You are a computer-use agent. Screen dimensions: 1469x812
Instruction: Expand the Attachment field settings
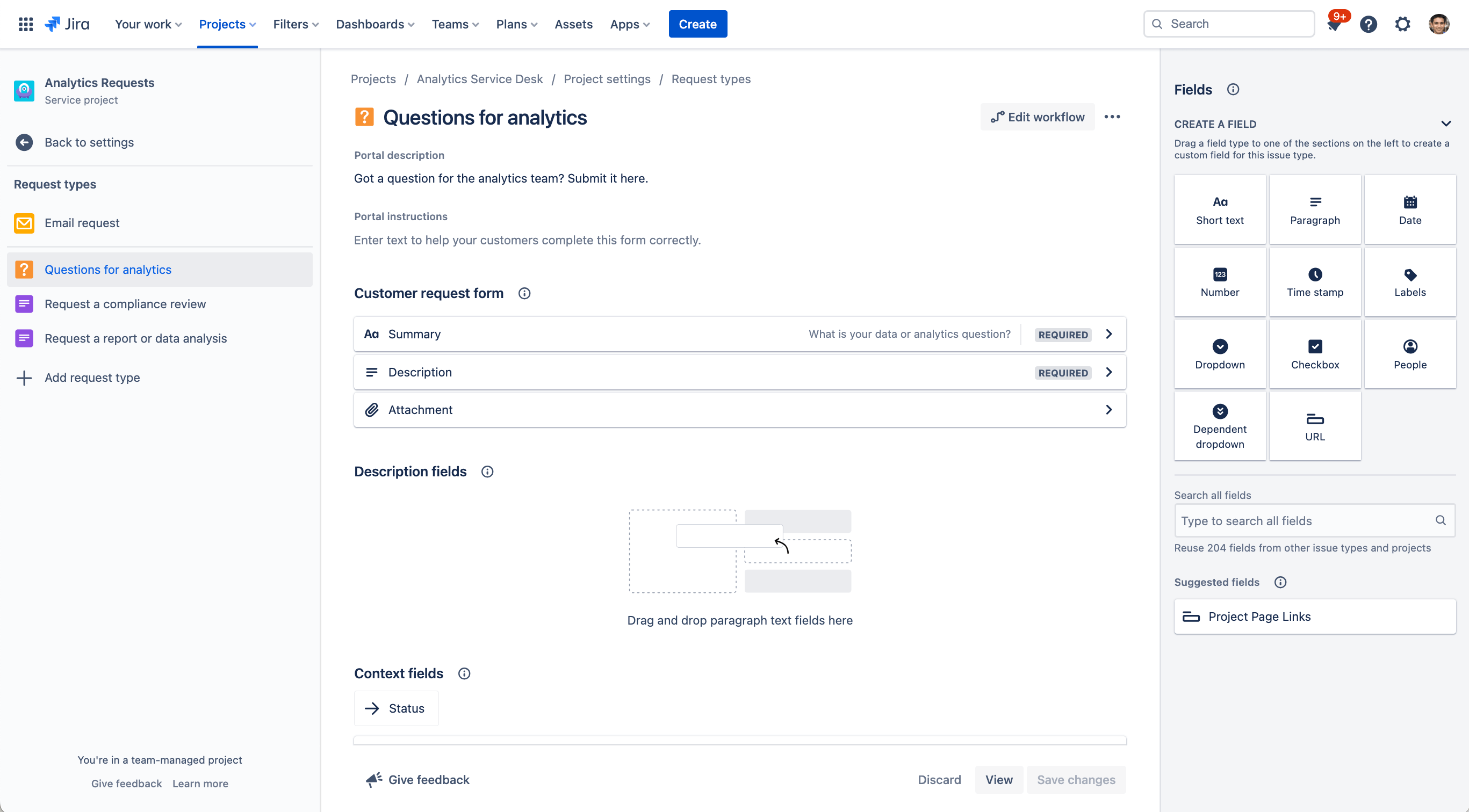tap(1109, 409)
